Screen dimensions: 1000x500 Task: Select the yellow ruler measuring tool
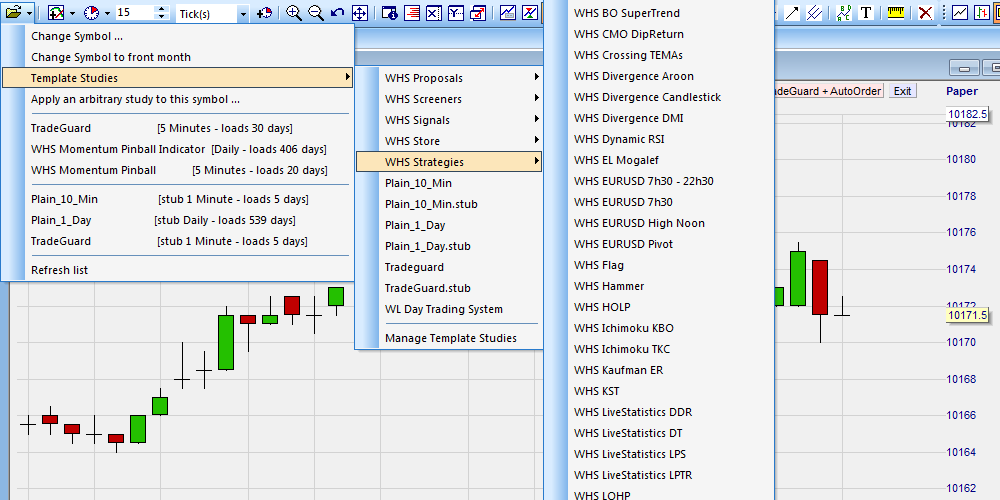[895, 13]
